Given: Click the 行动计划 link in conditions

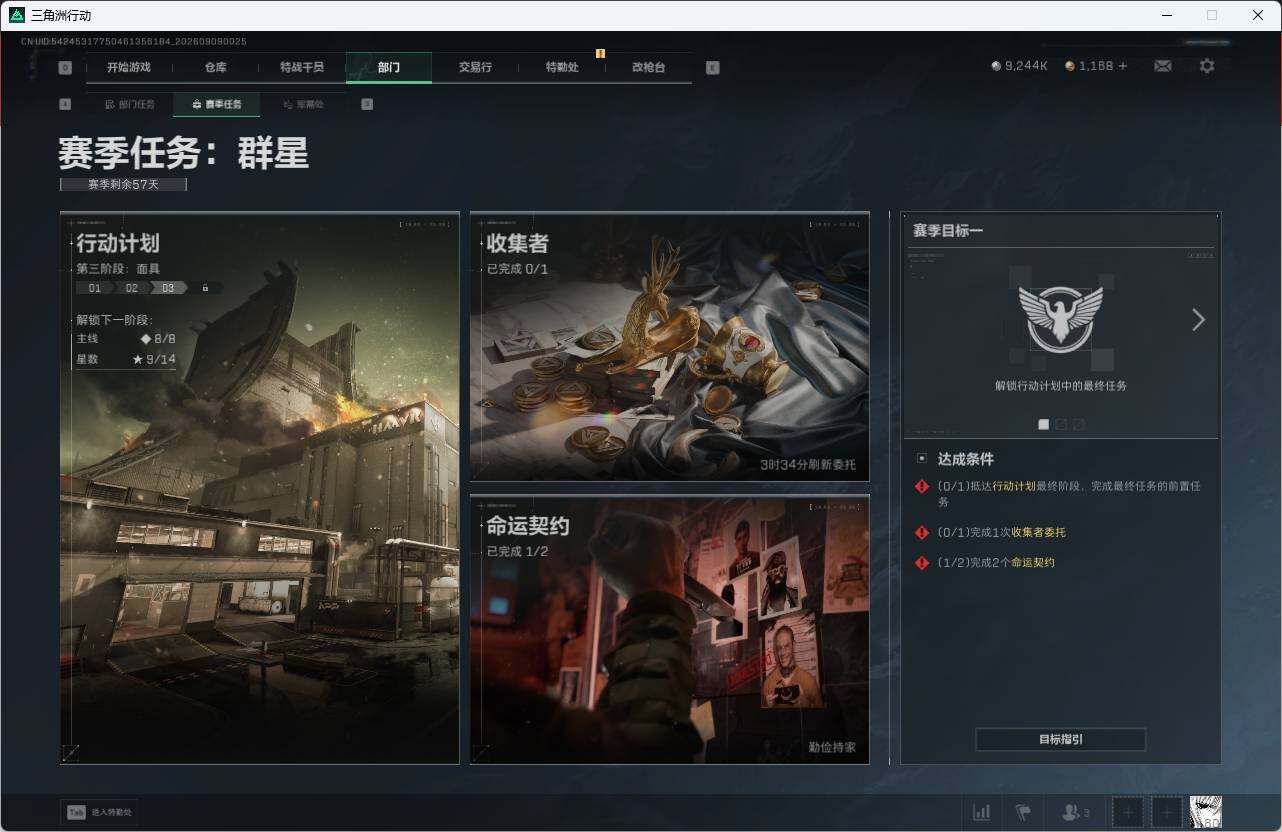Looking at the screenshot, I should (x=1014, y=486).
